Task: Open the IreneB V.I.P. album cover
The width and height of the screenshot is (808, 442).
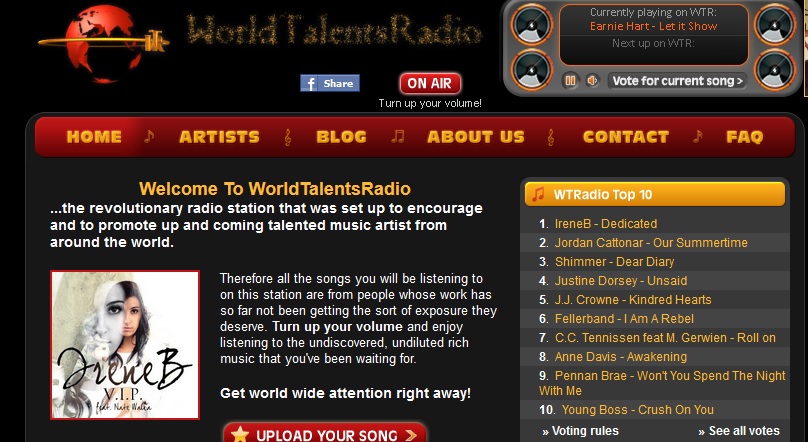Action: coord(125,345)
